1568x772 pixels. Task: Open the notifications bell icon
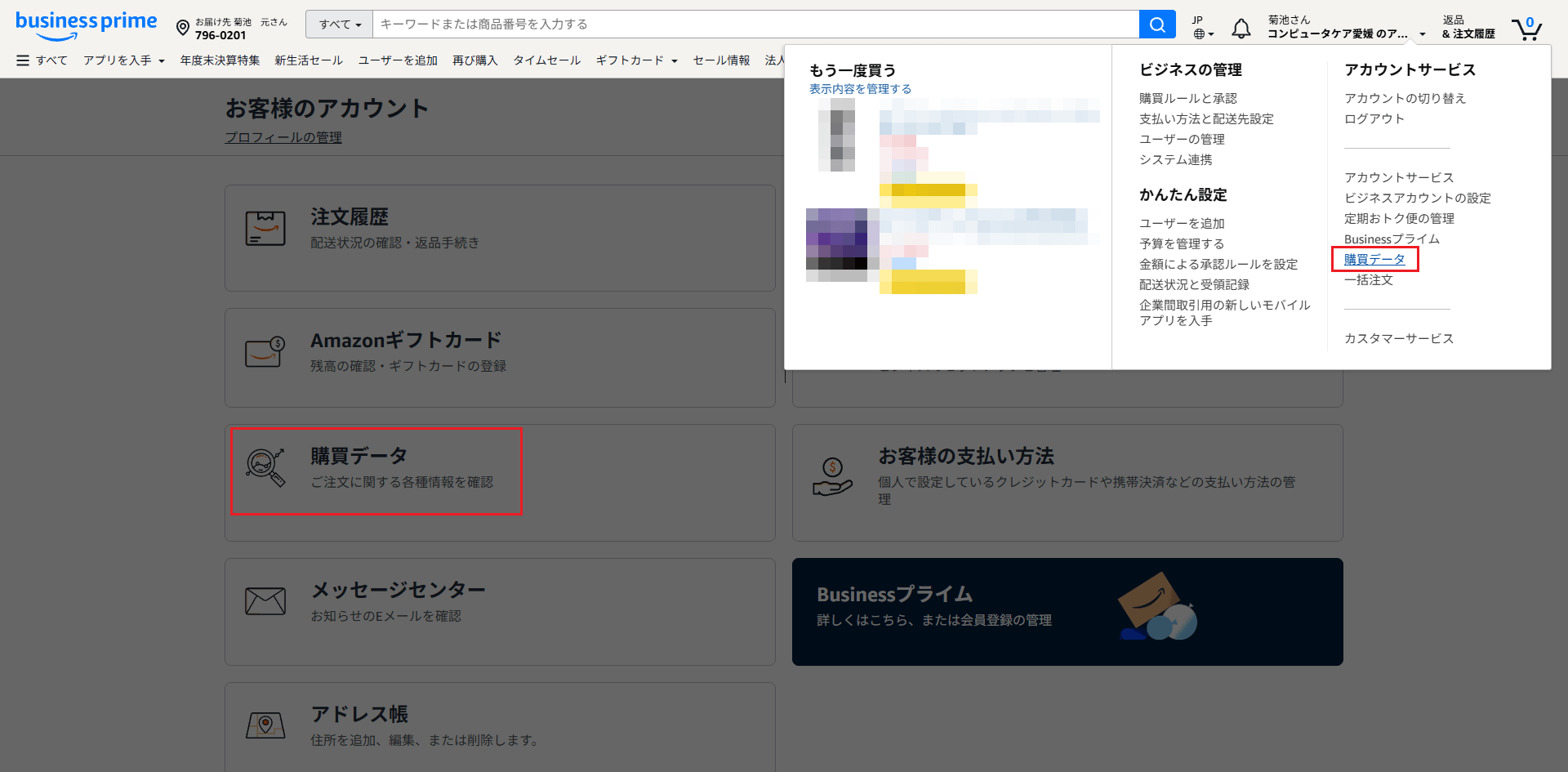pyautogui.click(x=1241, y=29)
